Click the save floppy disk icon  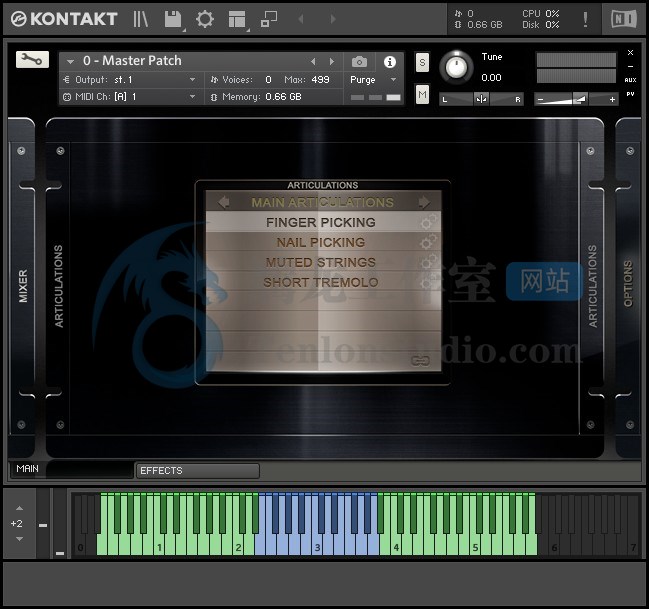pyautogui.click(x=173, y=19)
